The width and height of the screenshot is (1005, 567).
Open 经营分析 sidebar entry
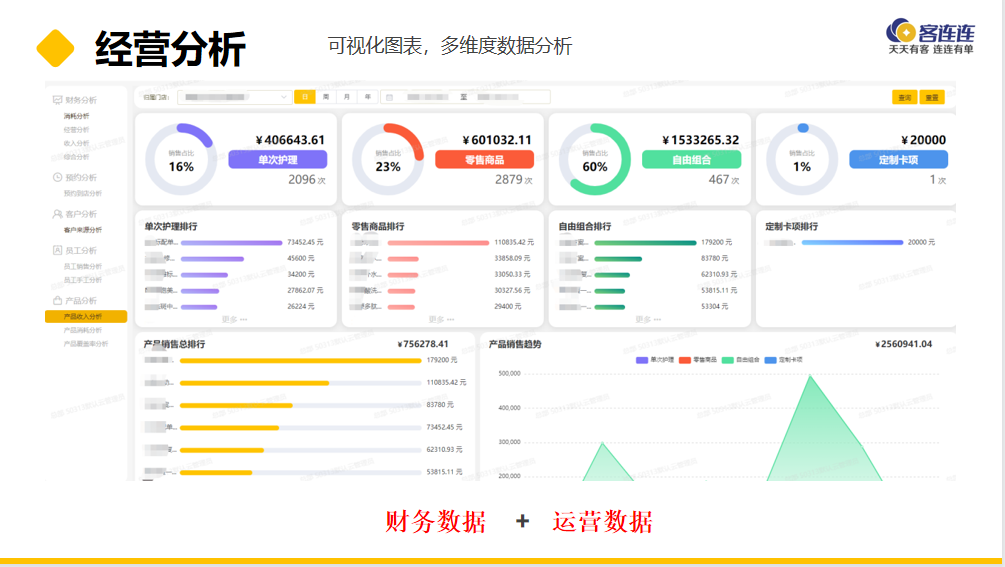(76, 129)
